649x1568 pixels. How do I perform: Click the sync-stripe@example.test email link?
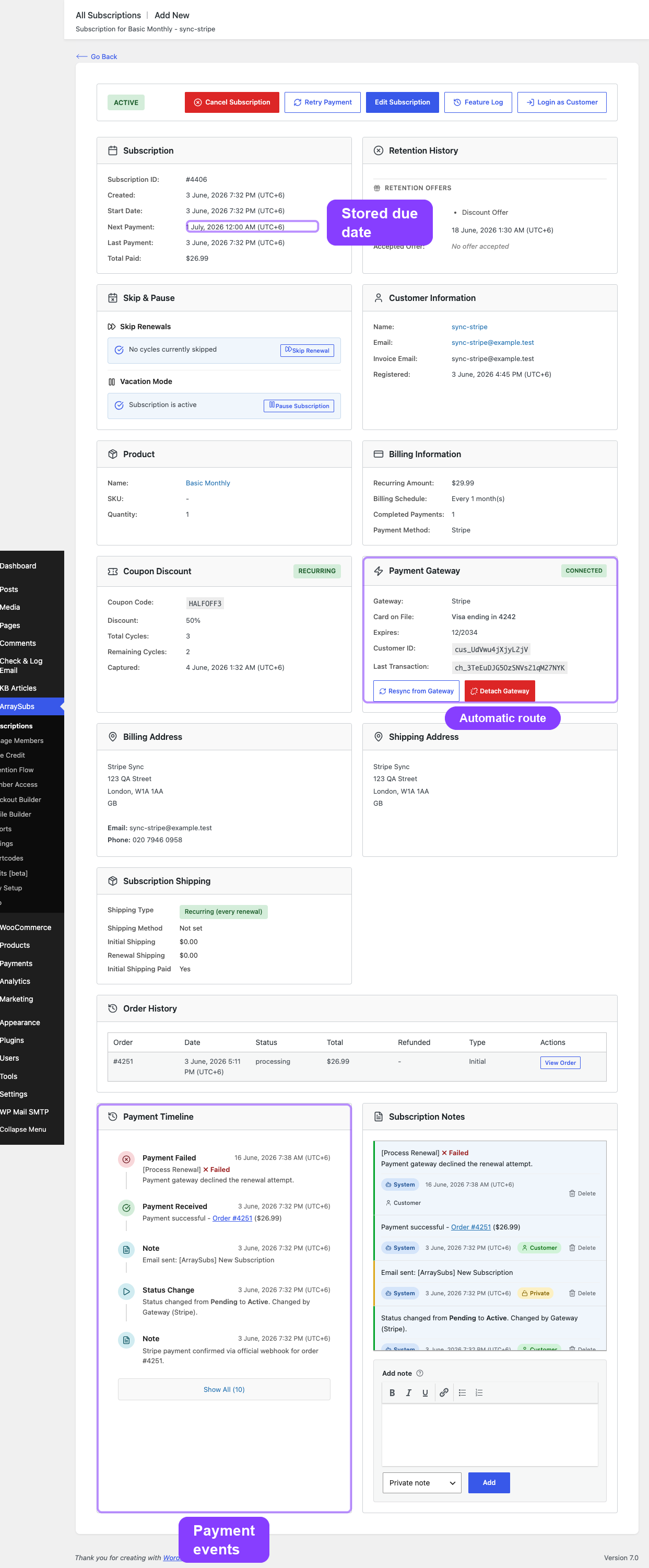[x=493, y=343]
